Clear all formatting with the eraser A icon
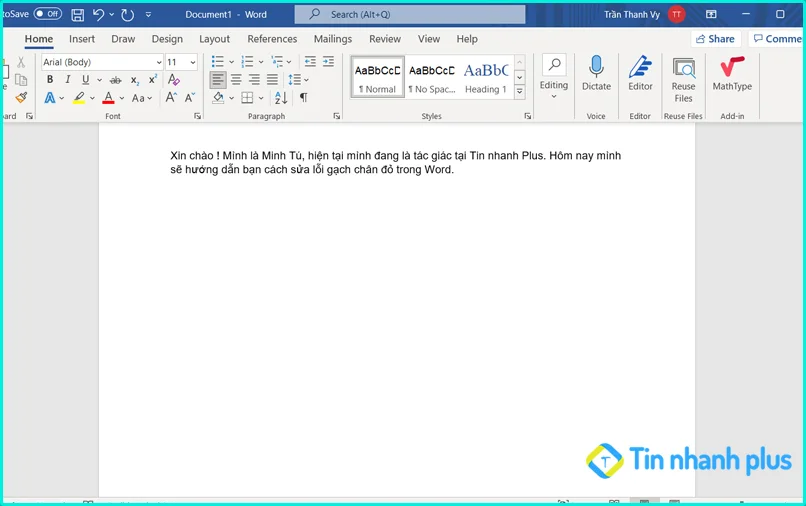This screenshot has height=506, width=806. pos(174,80)
